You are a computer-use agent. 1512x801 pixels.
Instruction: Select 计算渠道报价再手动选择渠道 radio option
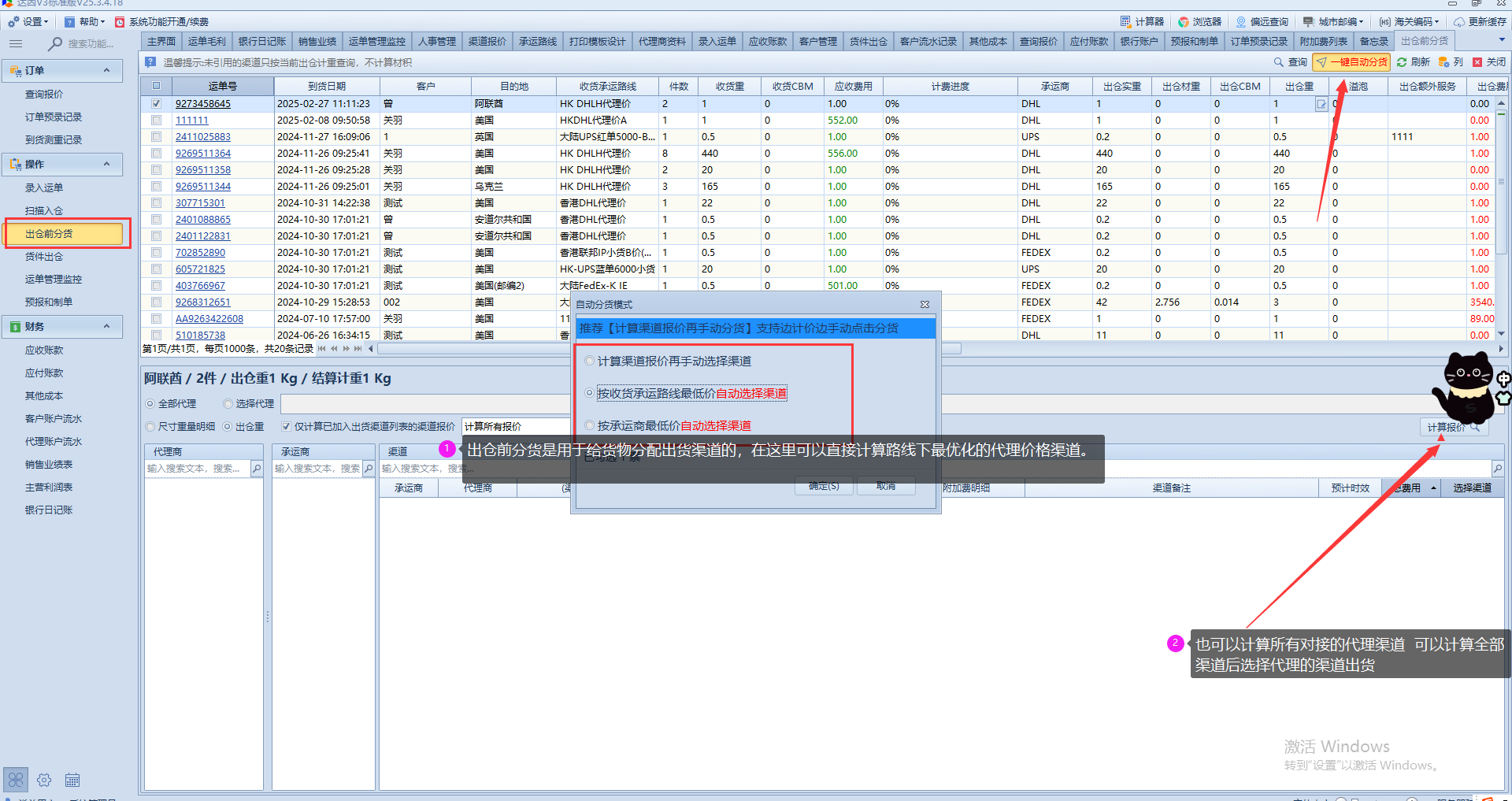pyautogui.click(x=589, y=362)
